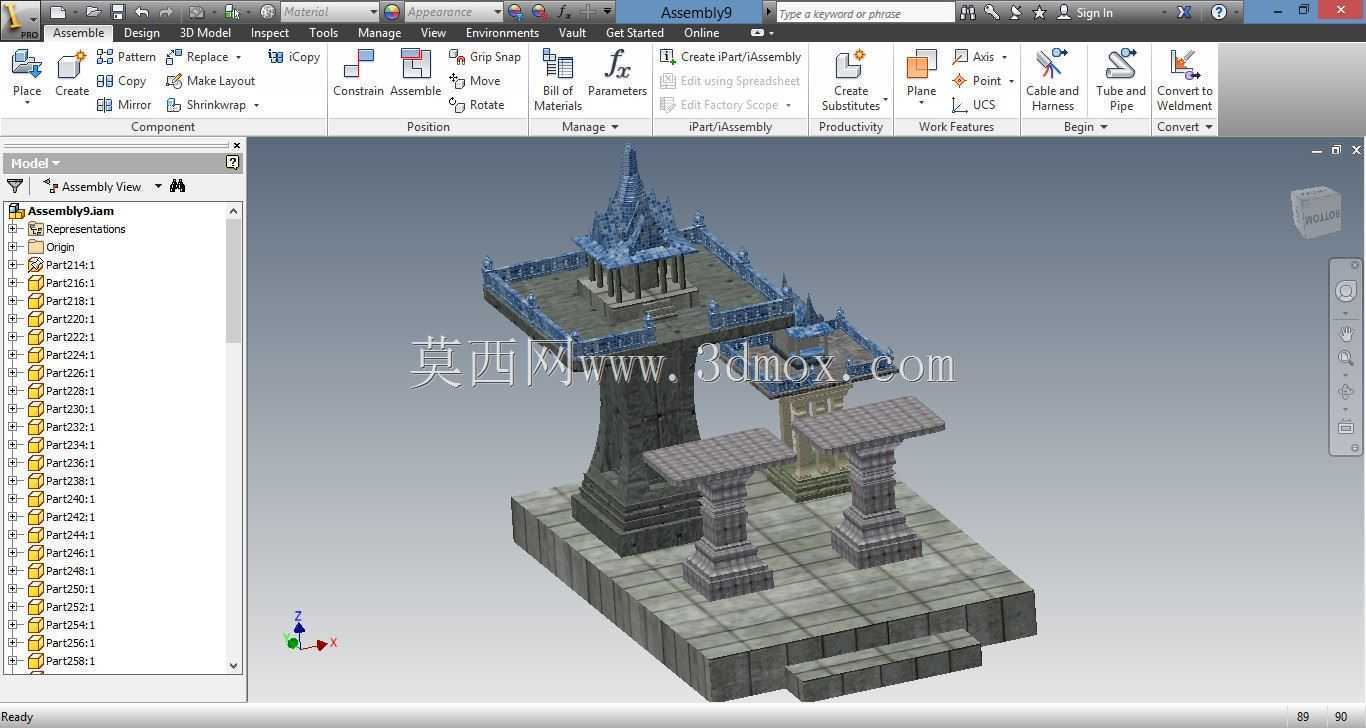1366x728 pixels.
Task: Click the browser filter funnel icon
Action: click(15, 186)
